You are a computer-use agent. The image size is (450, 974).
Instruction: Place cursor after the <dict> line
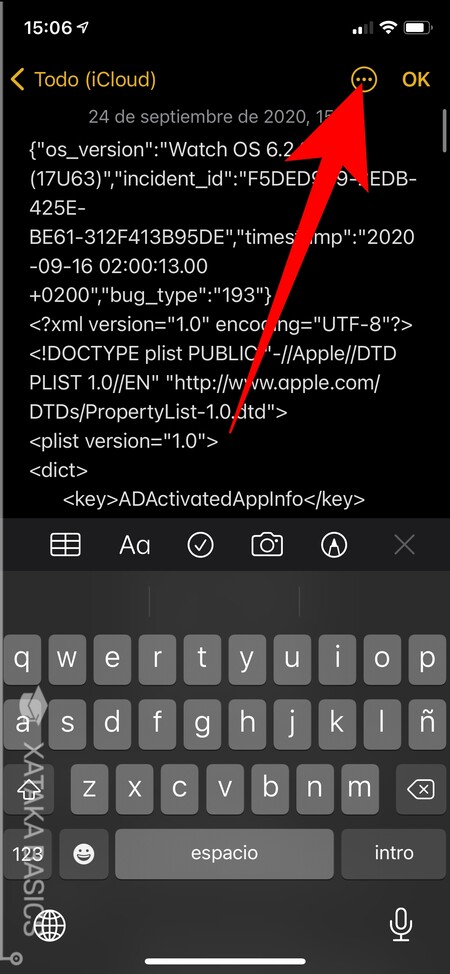tap(89, 470)
